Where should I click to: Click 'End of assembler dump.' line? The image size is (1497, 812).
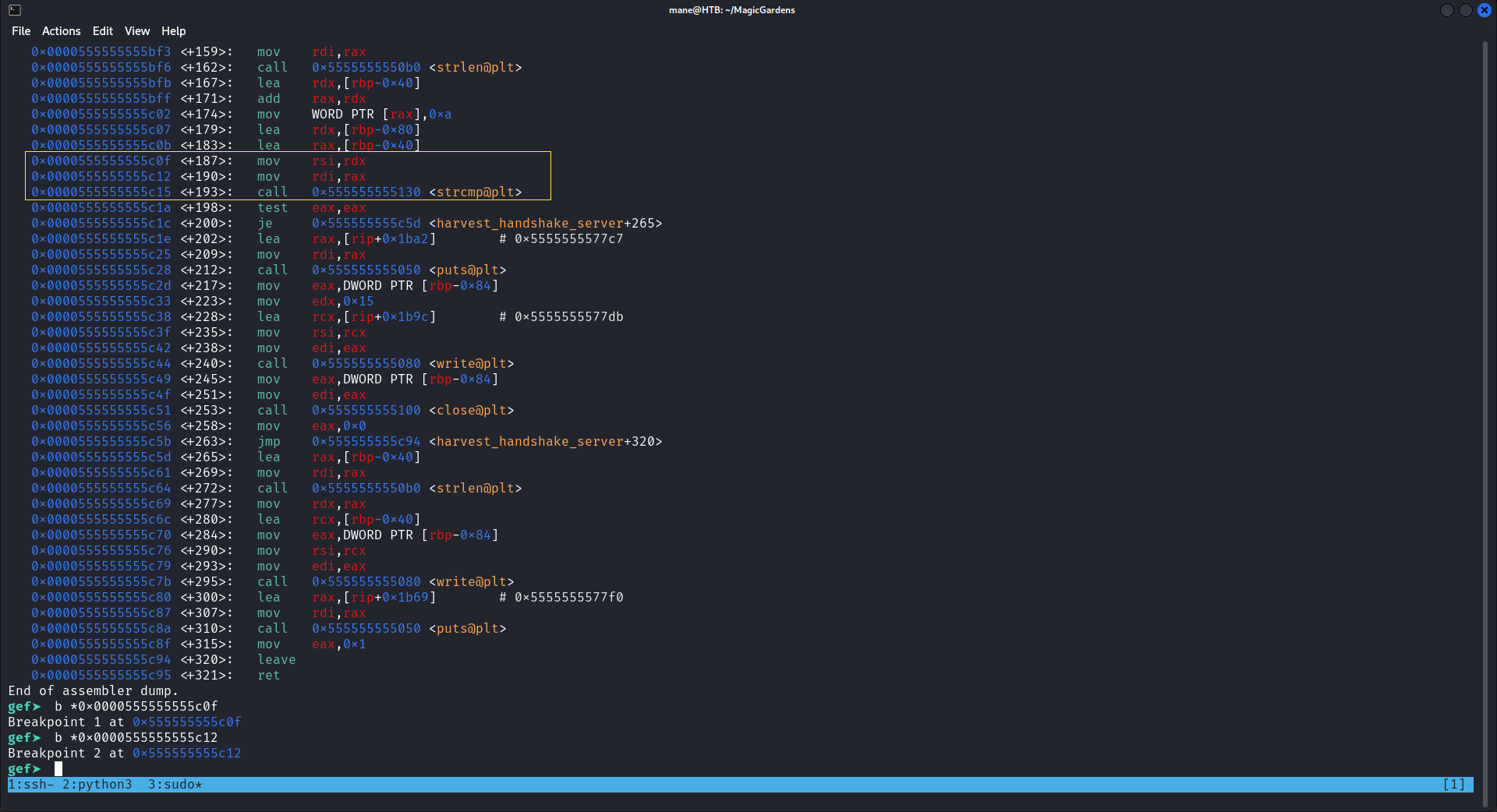pos(94,691)
